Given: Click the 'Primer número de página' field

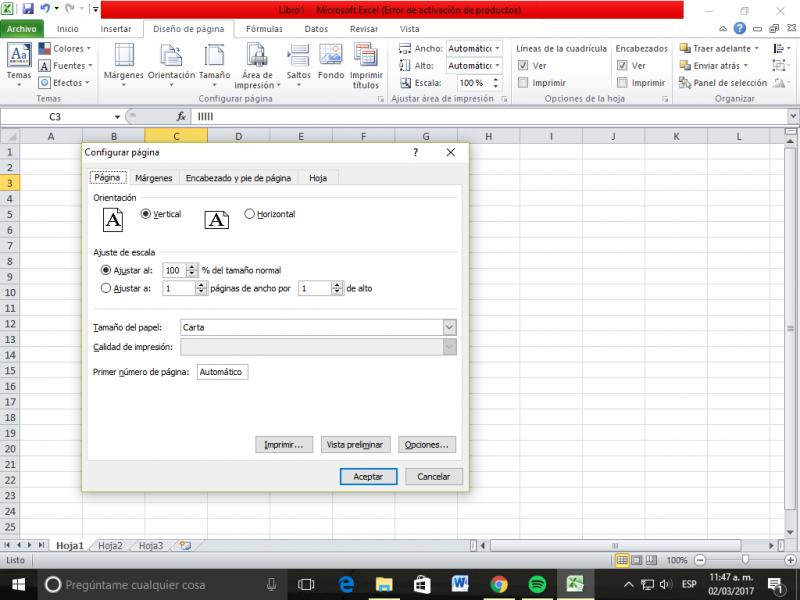Looking at the screenshot, I should [221, 372].
